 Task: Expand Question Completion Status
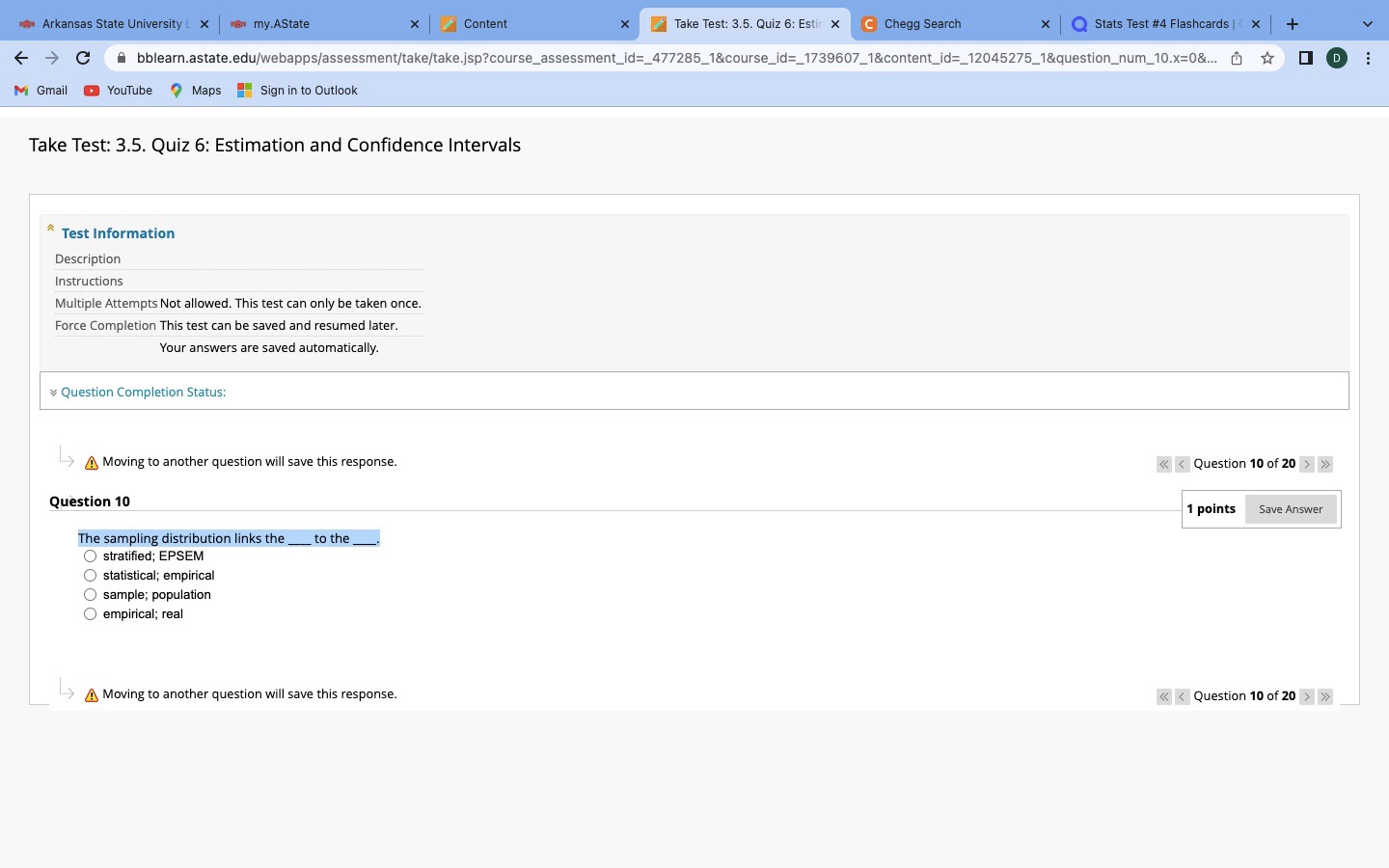(143, 392)
